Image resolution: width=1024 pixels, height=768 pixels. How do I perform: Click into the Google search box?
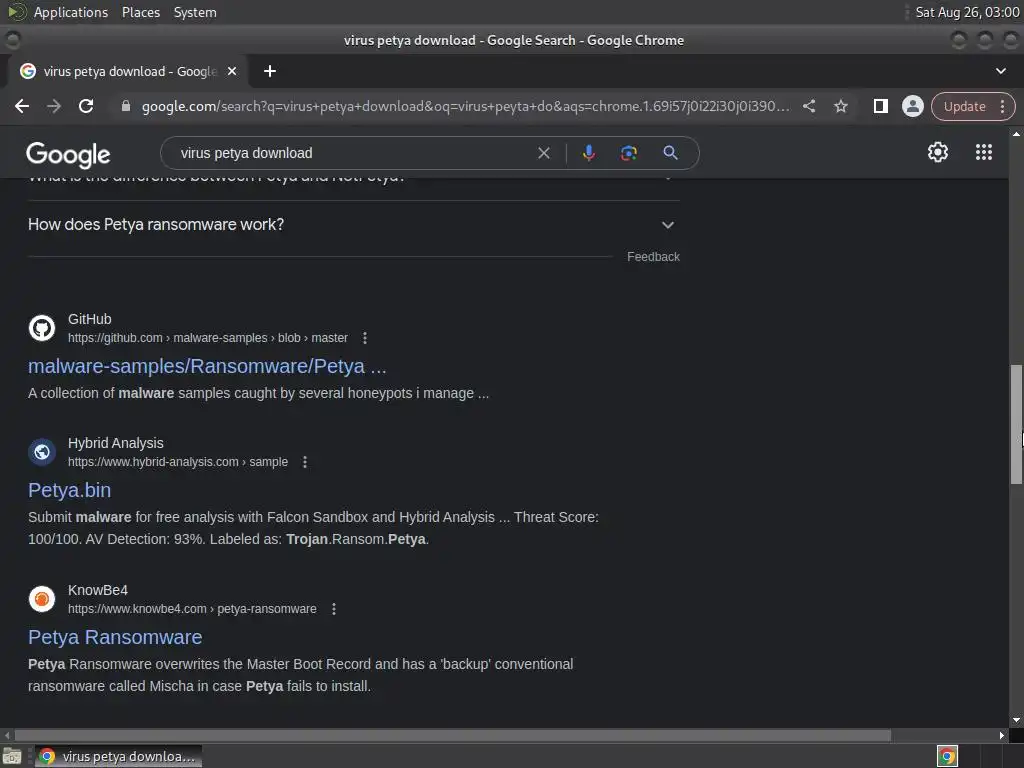pyautogui.click(x=353, y=153)
